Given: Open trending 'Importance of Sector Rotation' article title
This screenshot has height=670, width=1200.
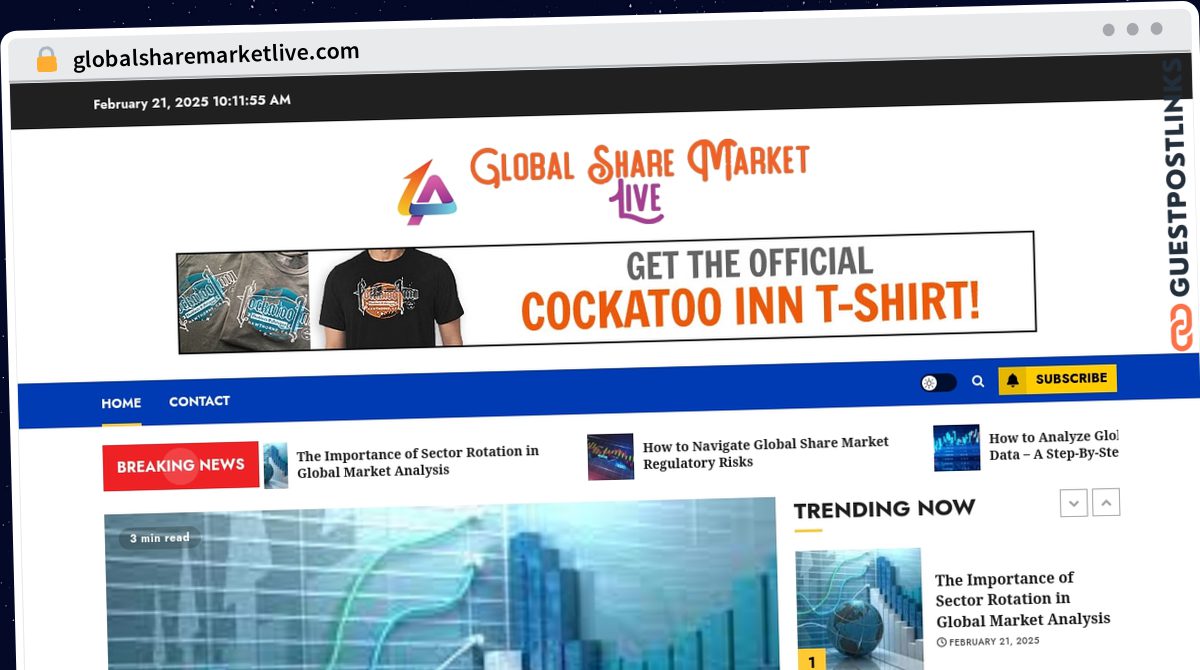Looking at the screenshot, I should (x=1022, y=599).
